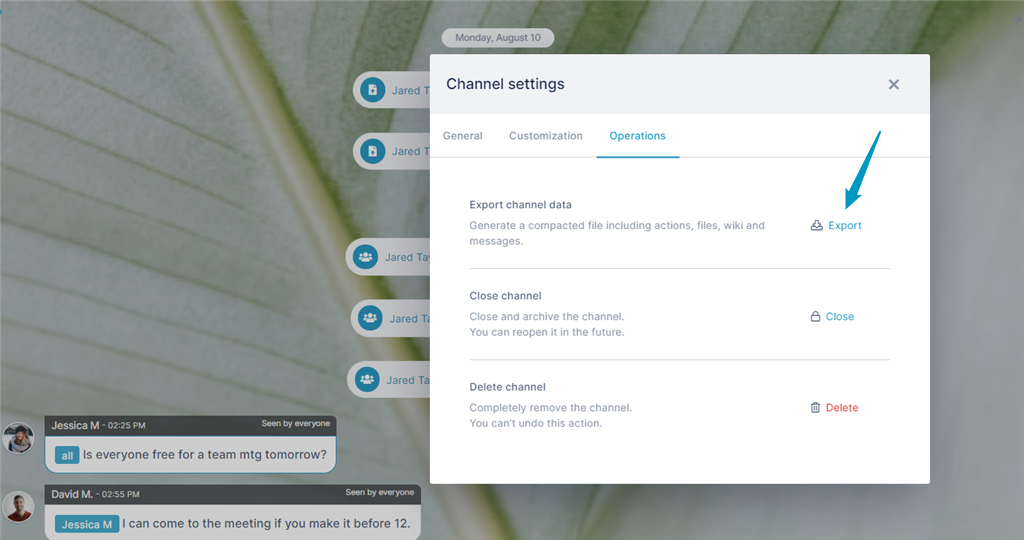
Task: Click 'Seen by everyone' on Jessica's message
Action: click(296, 424)
